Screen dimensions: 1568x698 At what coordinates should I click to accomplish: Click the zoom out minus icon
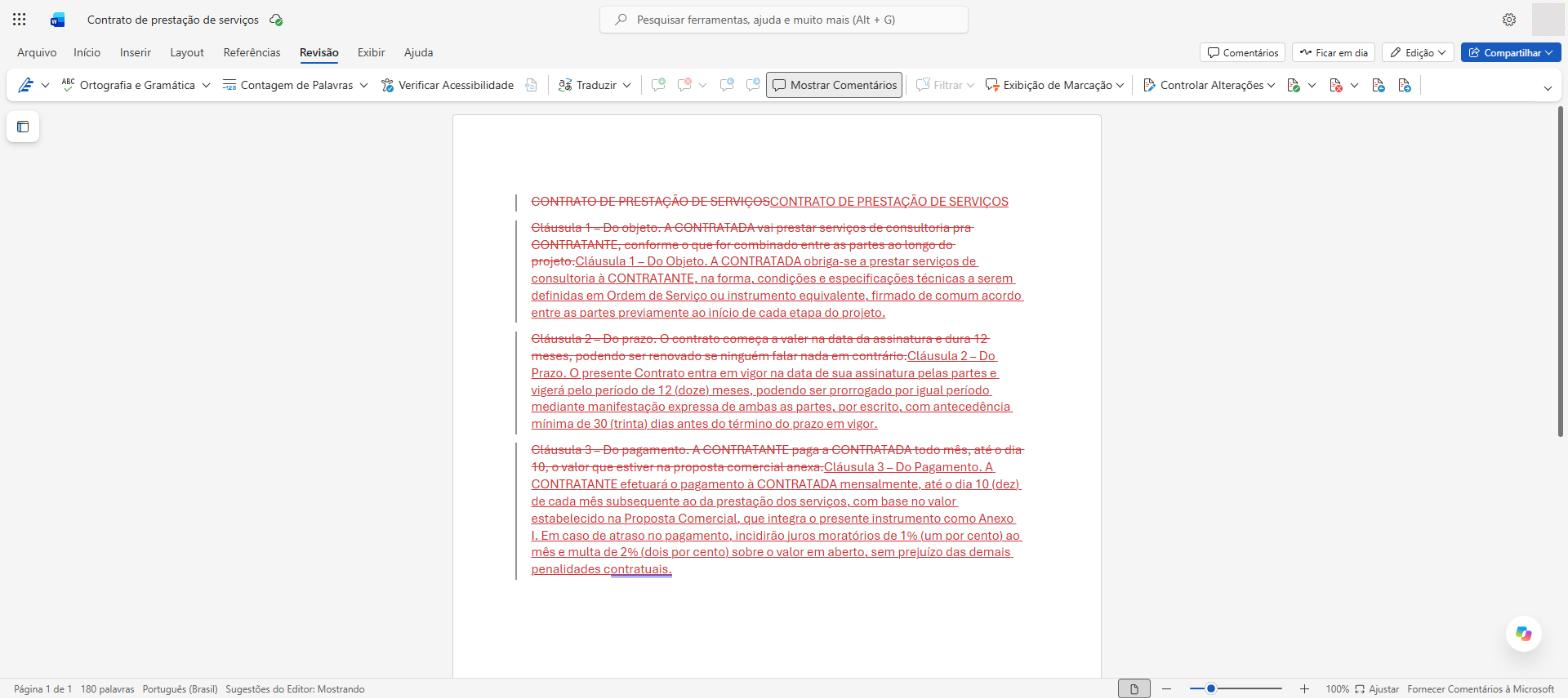click(x=1166, y=688)
